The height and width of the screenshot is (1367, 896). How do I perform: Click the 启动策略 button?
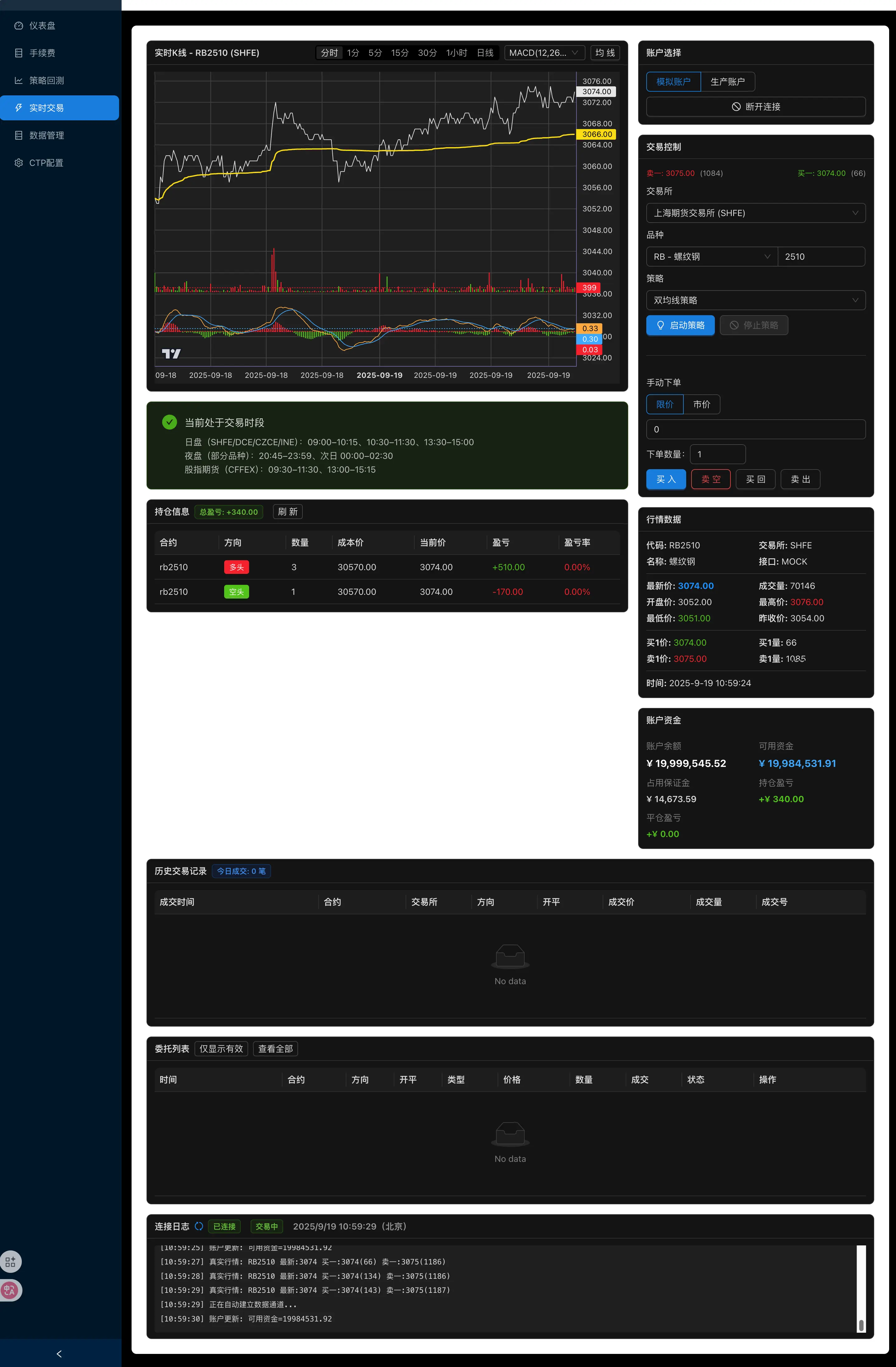(x=680, y=325)
